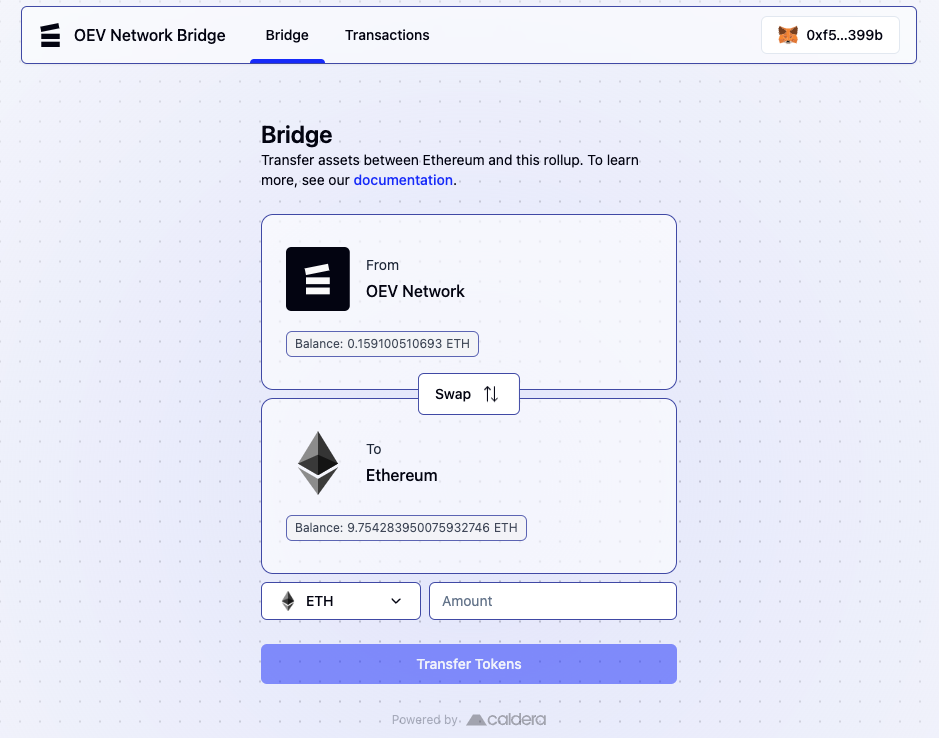939x738 pixels.
Task: Click the OEV Network icon in the From card
Action: click(x=317, y=279)
